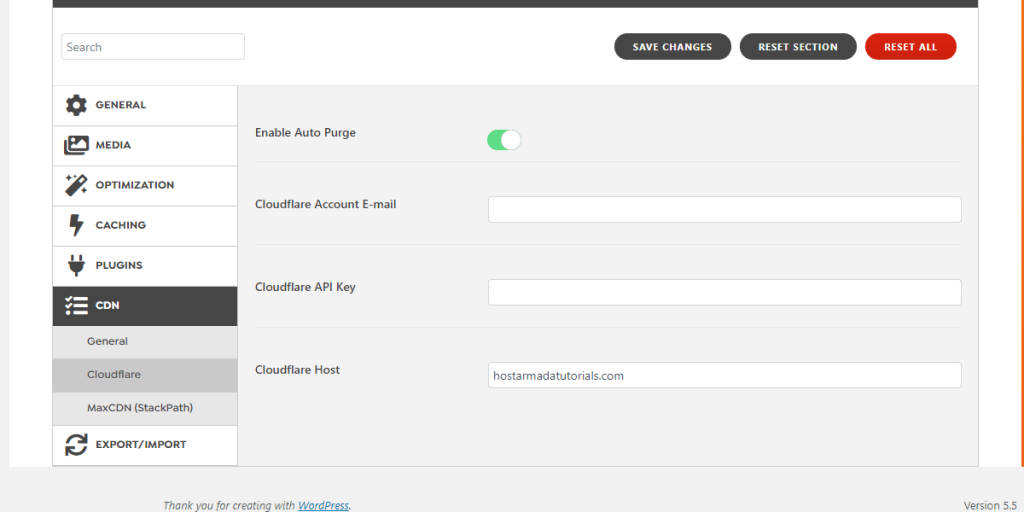Click the General gear icon
The width and height of the screenshot is (1024, 512).
pyautogui.click(x=76, y=105)
